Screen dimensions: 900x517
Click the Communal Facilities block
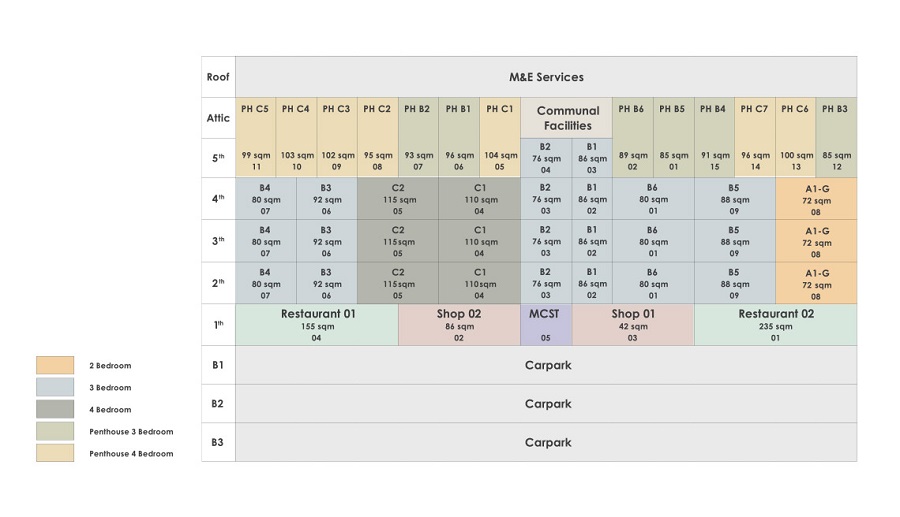pyautogui.click(x=567, y=118)
